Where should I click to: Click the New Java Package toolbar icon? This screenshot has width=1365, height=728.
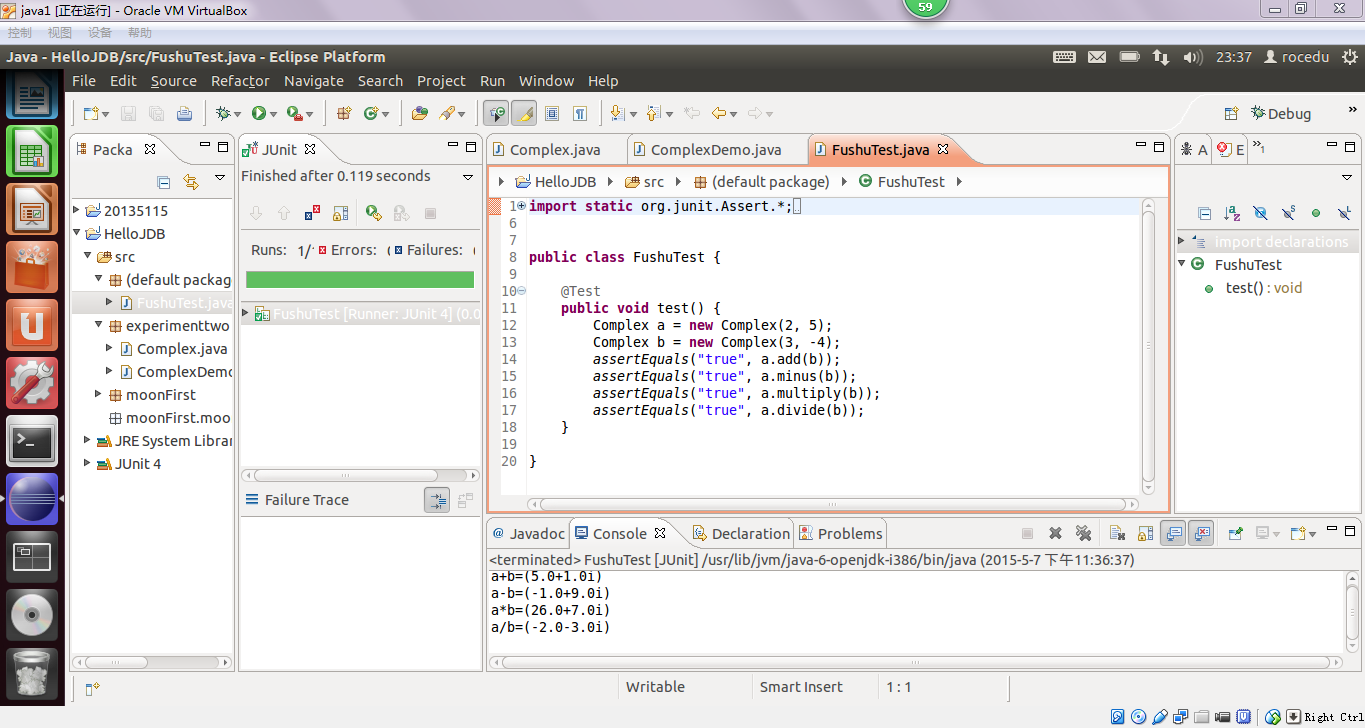click(x=344, y=114)
